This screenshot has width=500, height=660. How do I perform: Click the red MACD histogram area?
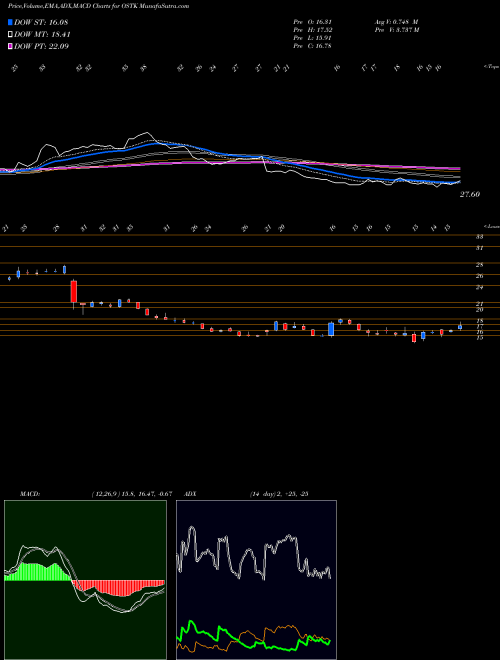(x=120, y=588)
